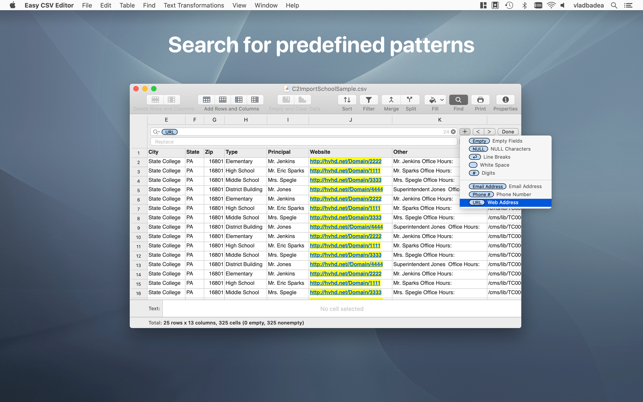Click the add row below icon

[x=223, y=100]
